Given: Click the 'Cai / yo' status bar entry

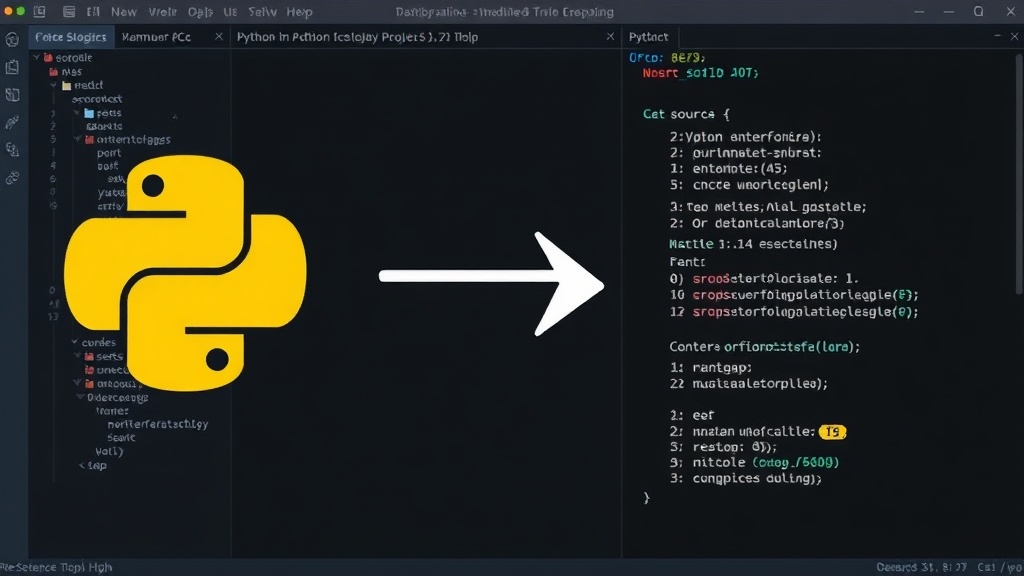Looking at the screenshot, I should 1000,568.
